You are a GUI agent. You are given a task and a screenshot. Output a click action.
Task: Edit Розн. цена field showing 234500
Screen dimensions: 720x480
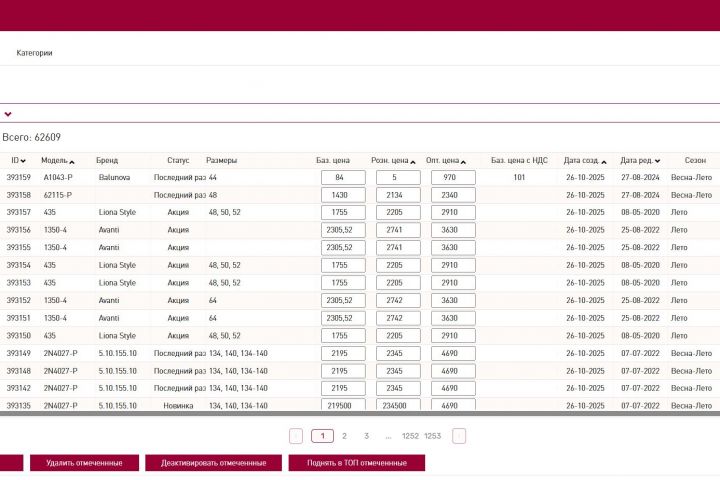[398, 405]
